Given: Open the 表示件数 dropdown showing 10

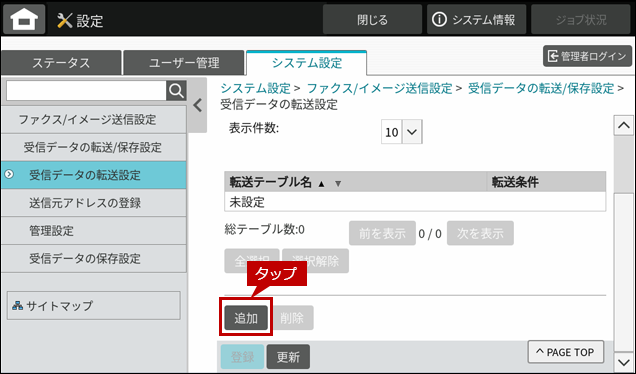Looking at the screenshot, I should click(x=402, y=132).
